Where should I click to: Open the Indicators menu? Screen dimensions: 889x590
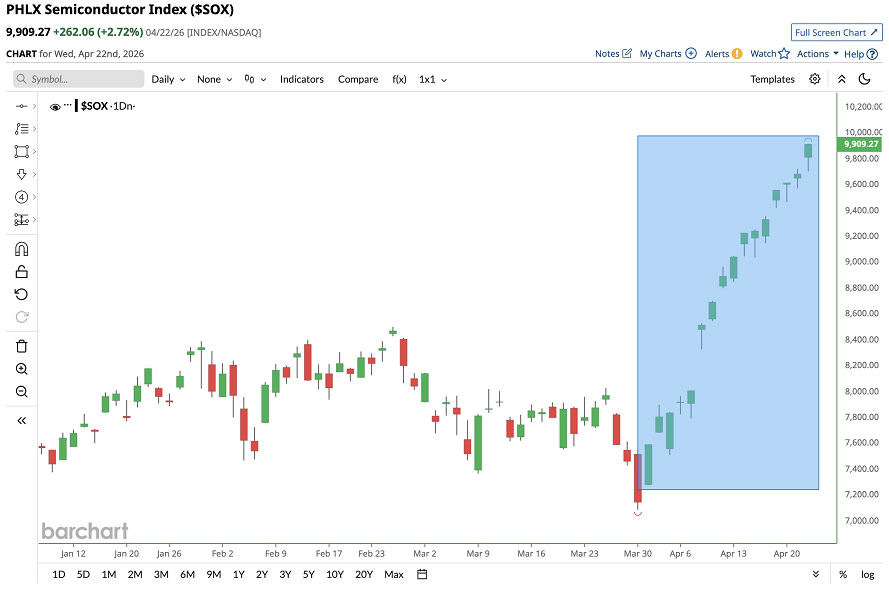pyautogui.click(x=302, y=79)
